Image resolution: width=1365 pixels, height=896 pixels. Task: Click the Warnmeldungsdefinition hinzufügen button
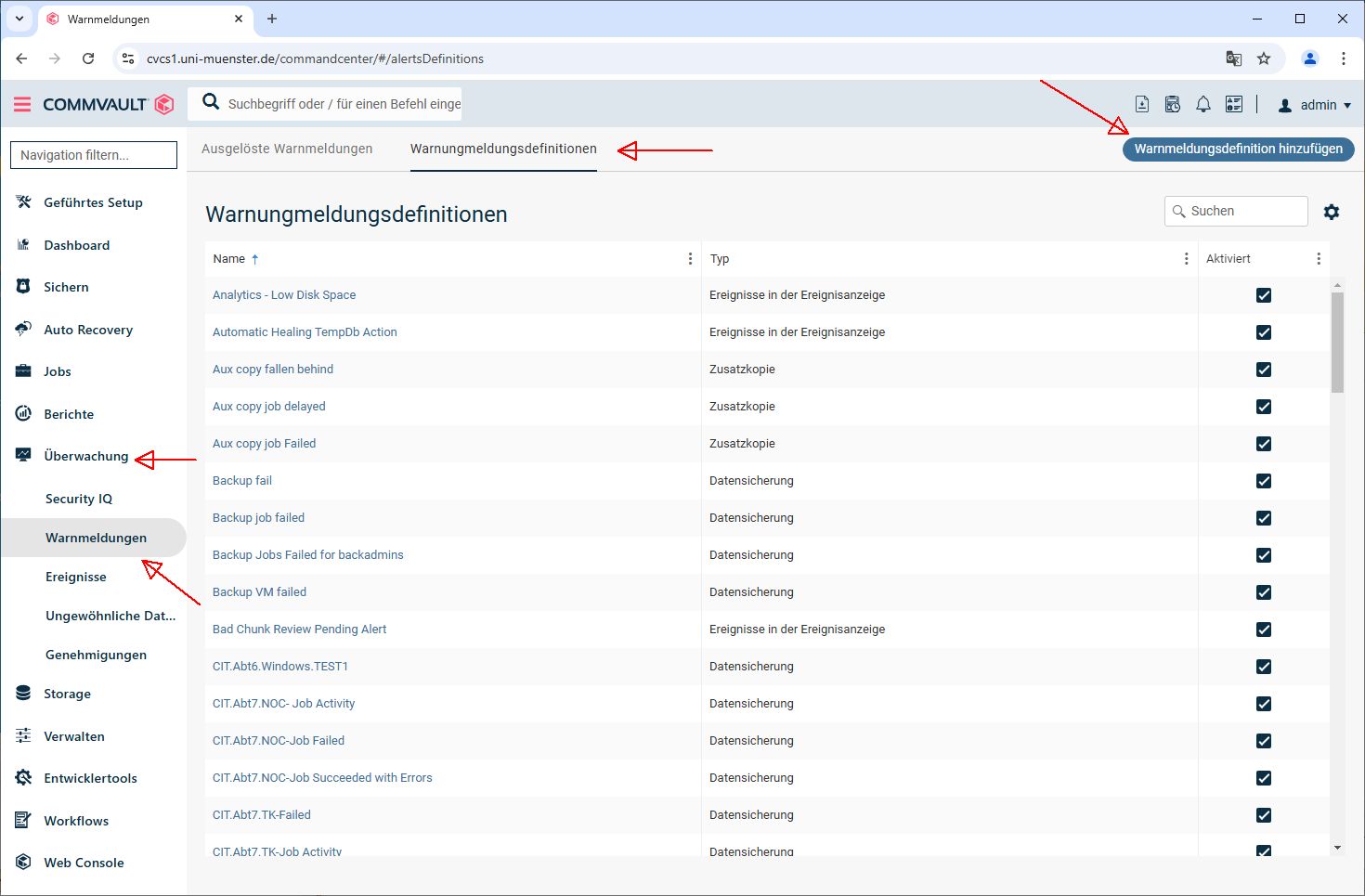coord(1238,149)
